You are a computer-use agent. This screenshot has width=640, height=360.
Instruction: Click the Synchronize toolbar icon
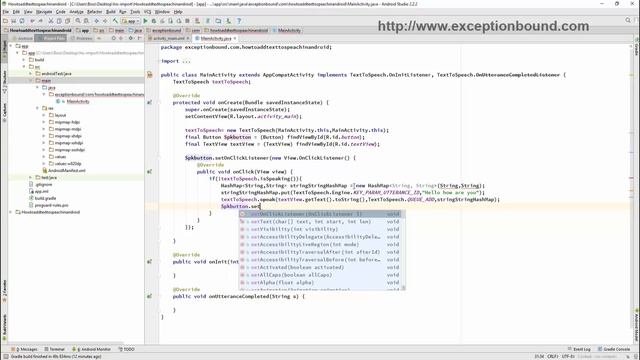(22, 21)
